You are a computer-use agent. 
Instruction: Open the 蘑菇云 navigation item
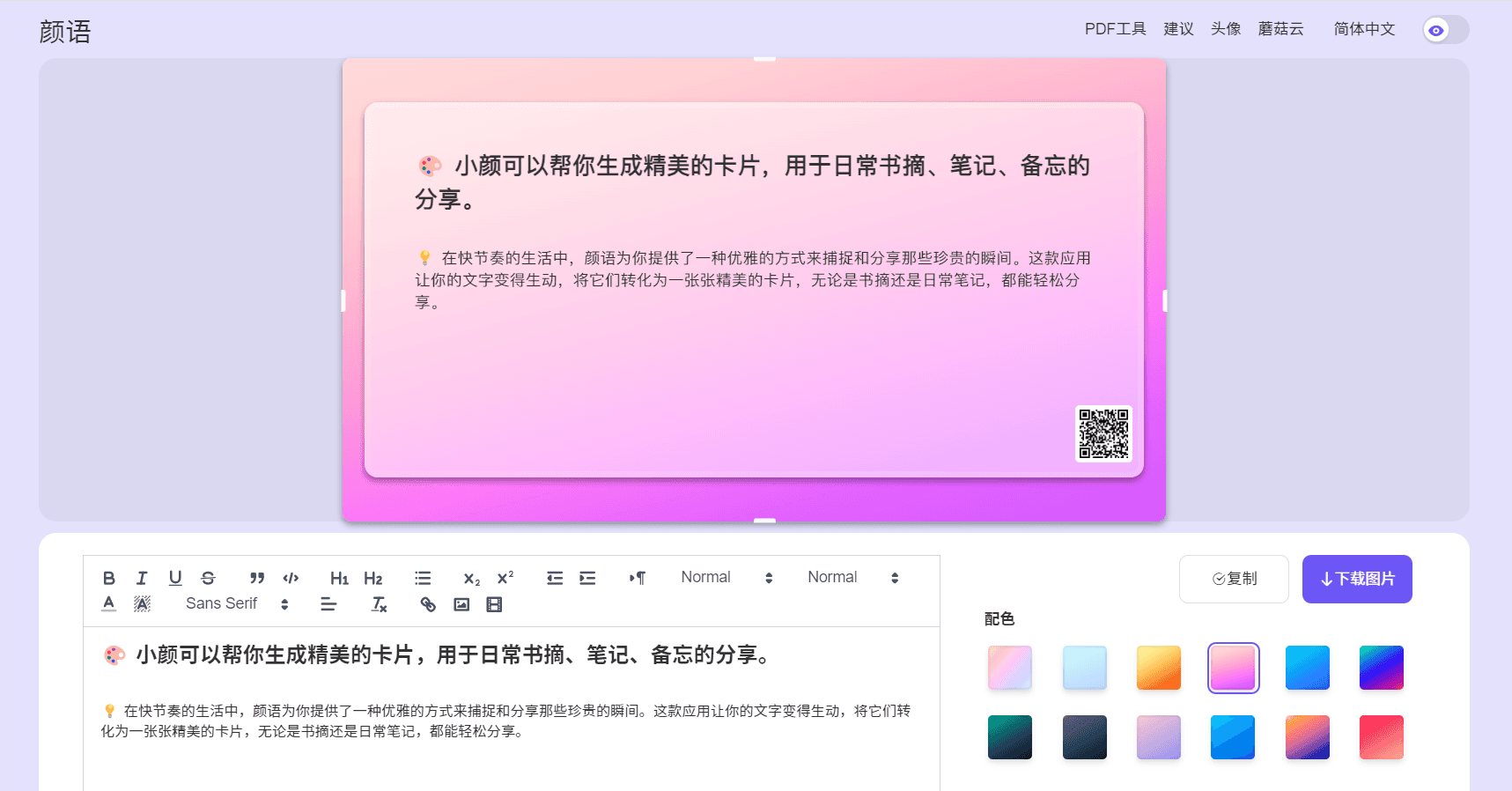1280,29
